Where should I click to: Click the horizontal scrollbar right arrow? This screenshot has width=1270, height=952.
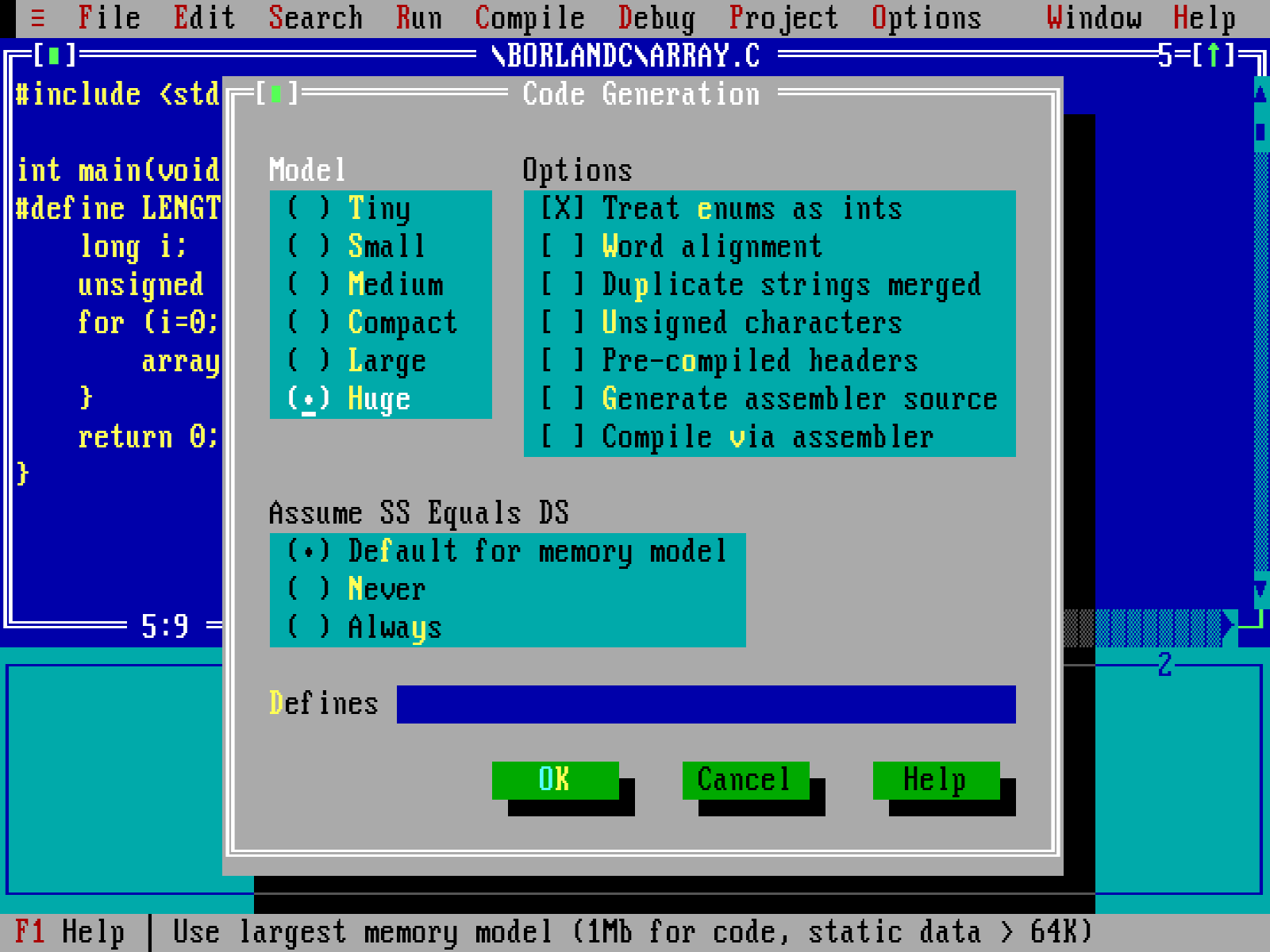(1230, 627)
